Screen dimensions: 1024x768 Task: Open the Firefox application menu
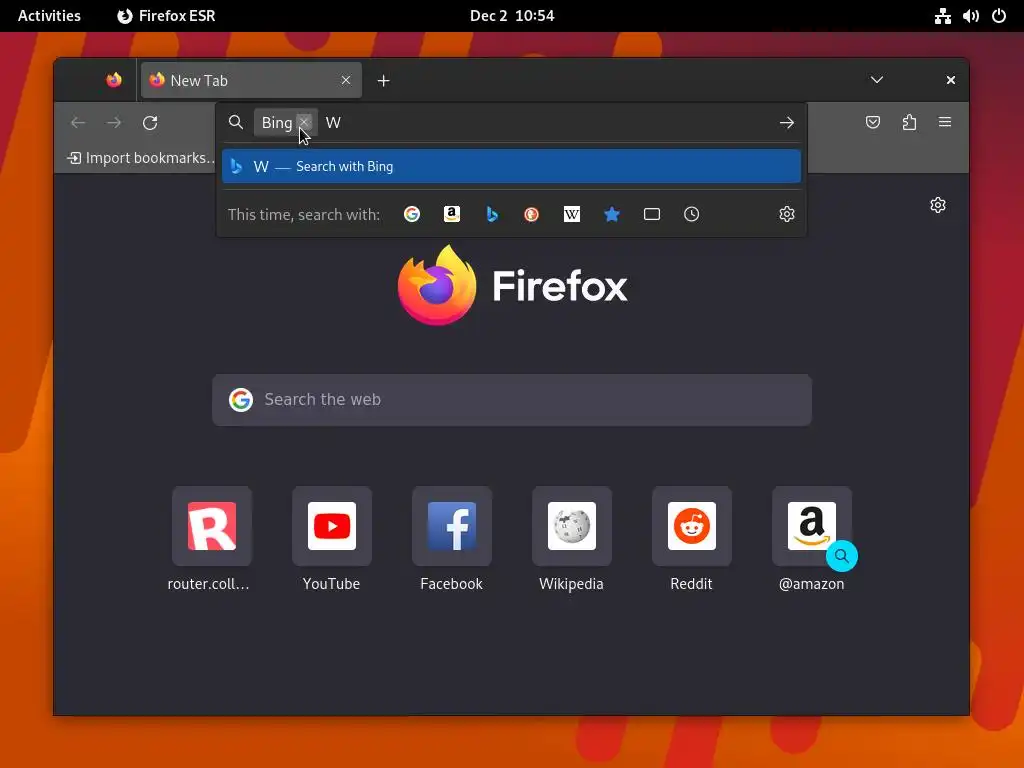(945, 122)
